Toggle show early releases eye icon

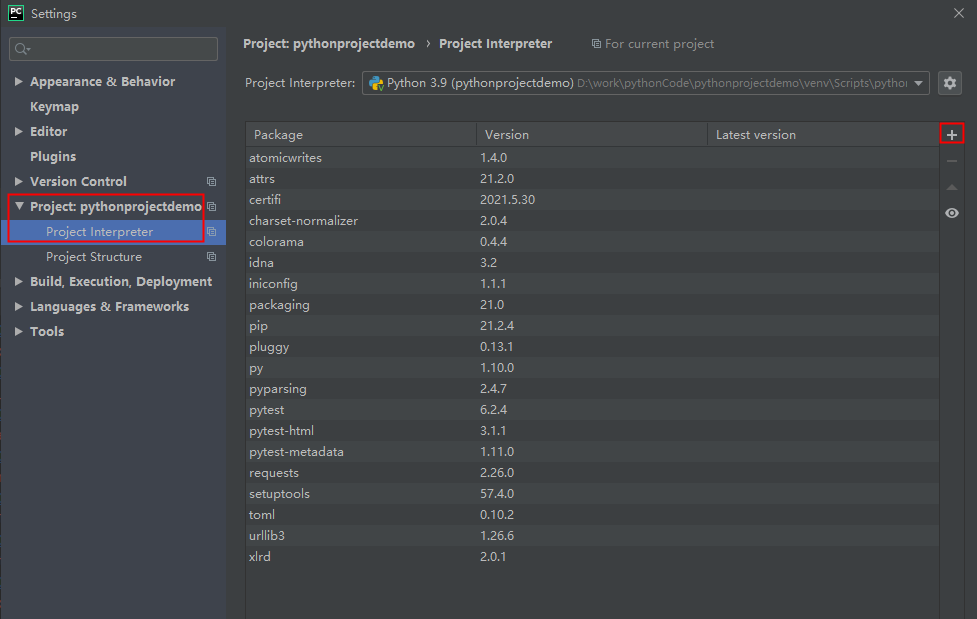[951, 213]
